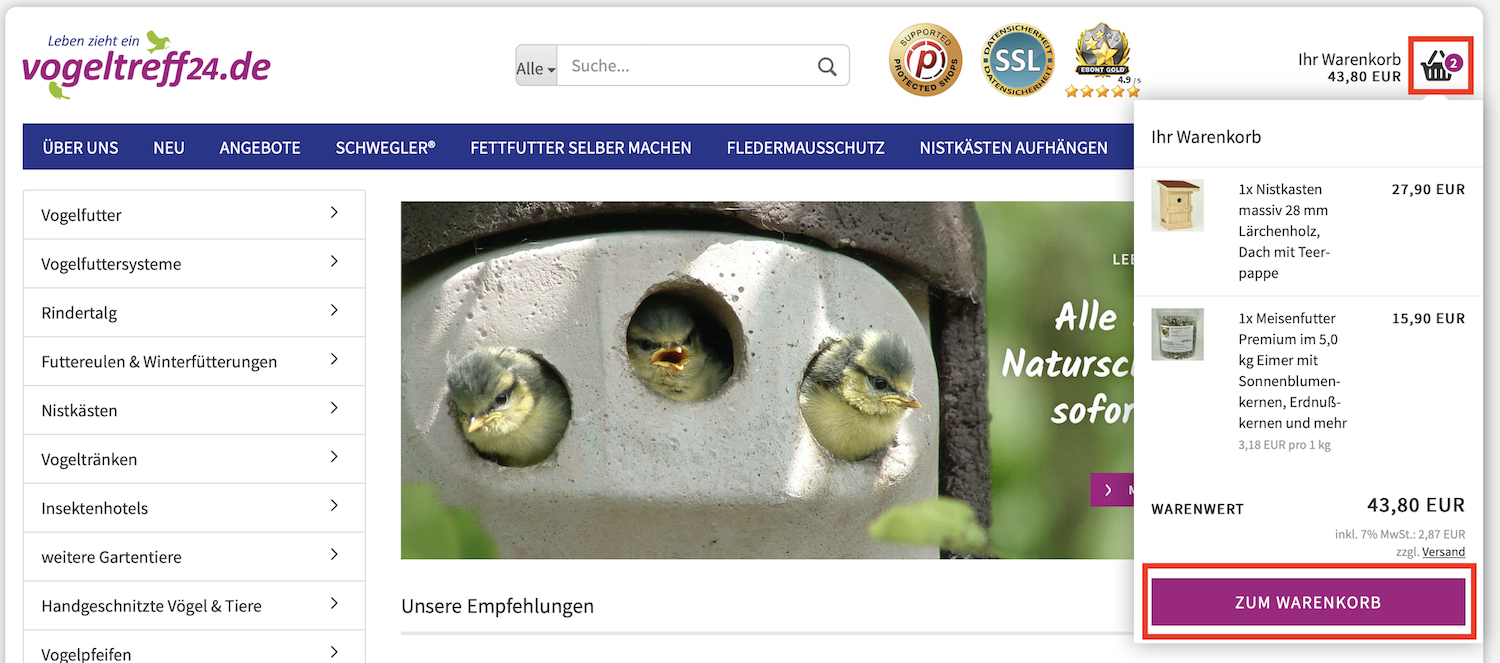The width and height of the screenshot is (1500, 663).
Task: Click the magnifier search icon
Action: (x=827, y=66)
